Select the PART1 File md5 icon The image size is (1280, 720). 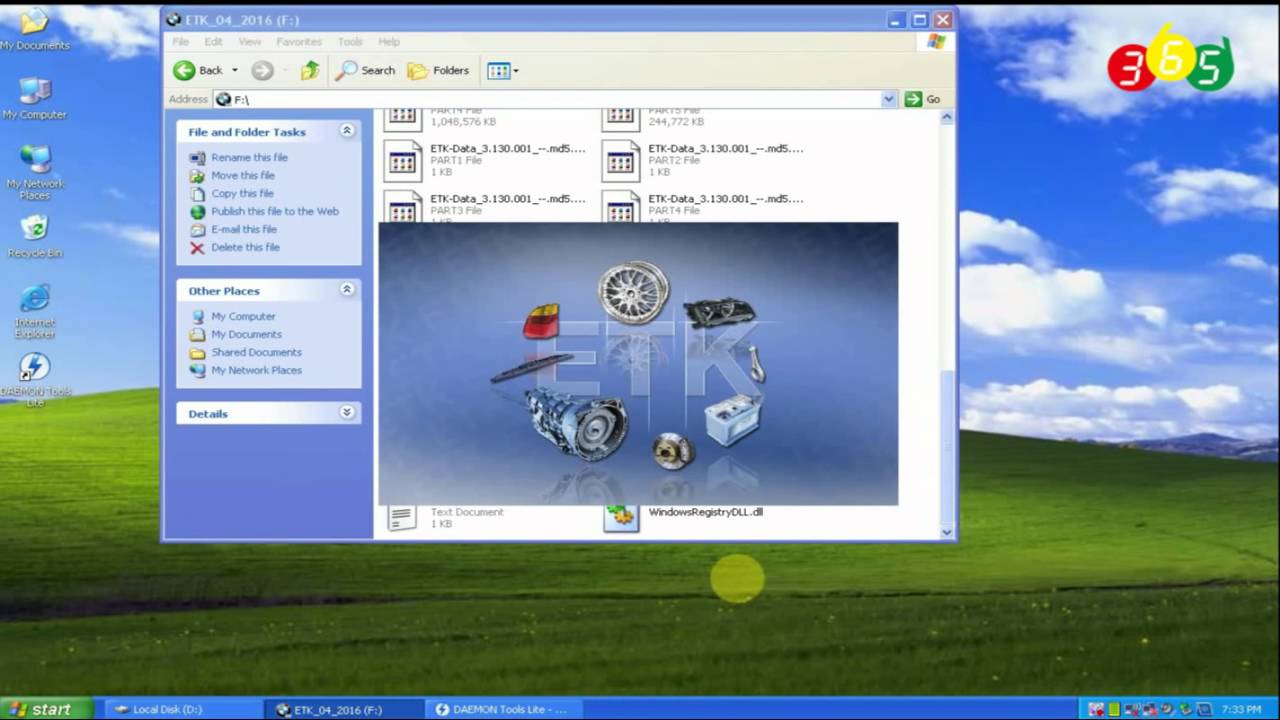pos(403,161)
